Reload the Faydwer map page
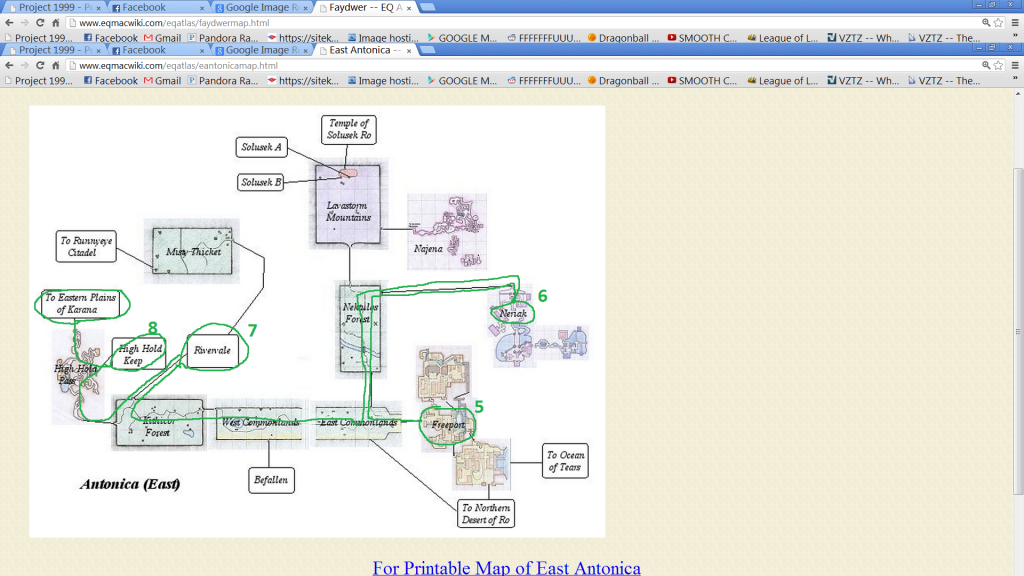Image resolution: width=1024 pixels, height=576 pixels. pos(40,22)
